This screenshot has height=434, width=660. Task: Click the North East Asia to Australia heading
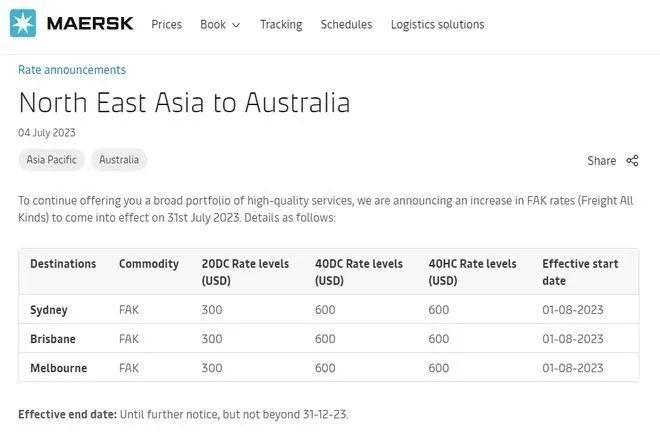[x=184, y=103]
